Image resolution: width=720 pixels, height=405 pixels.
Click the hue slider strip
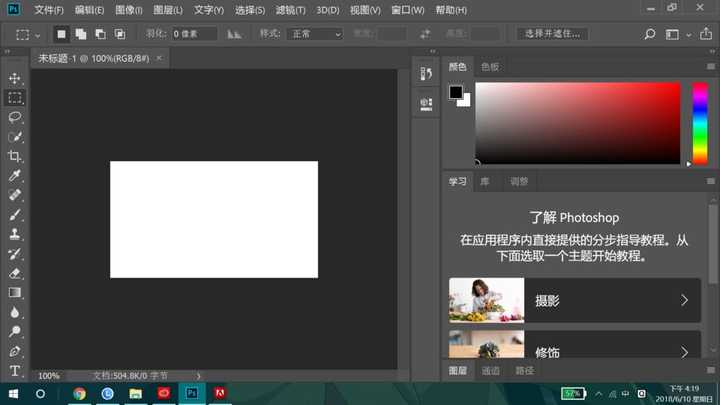click(x=700, y=123)
